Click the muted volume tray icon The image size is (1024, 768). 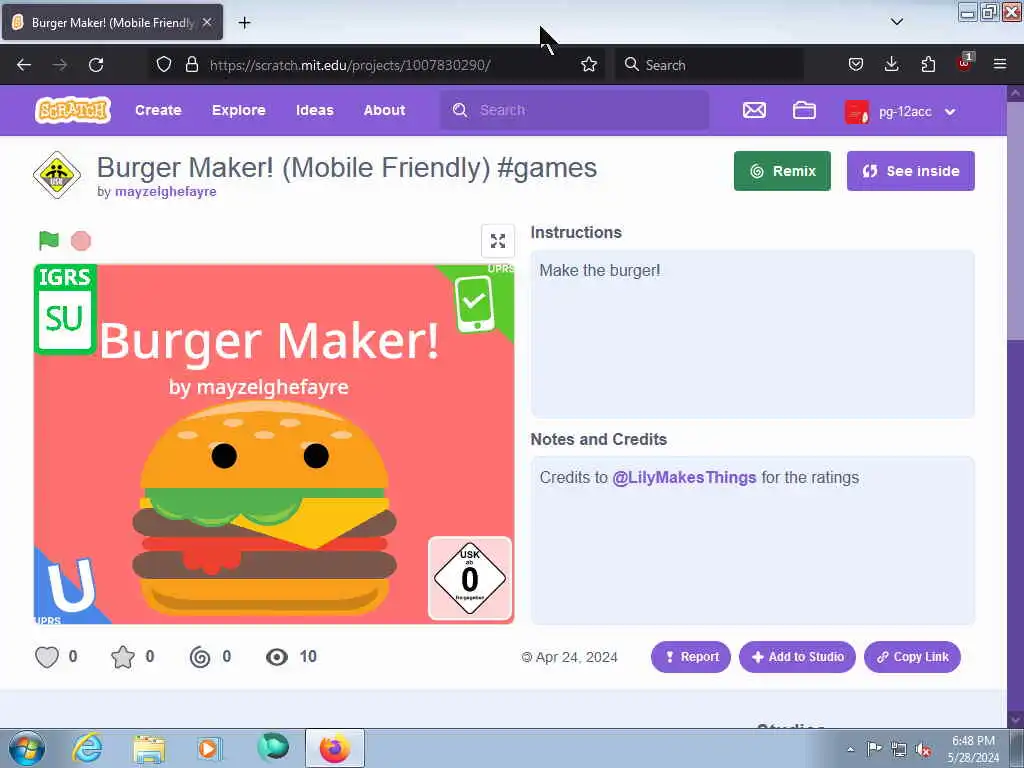[x=923, y=750]
